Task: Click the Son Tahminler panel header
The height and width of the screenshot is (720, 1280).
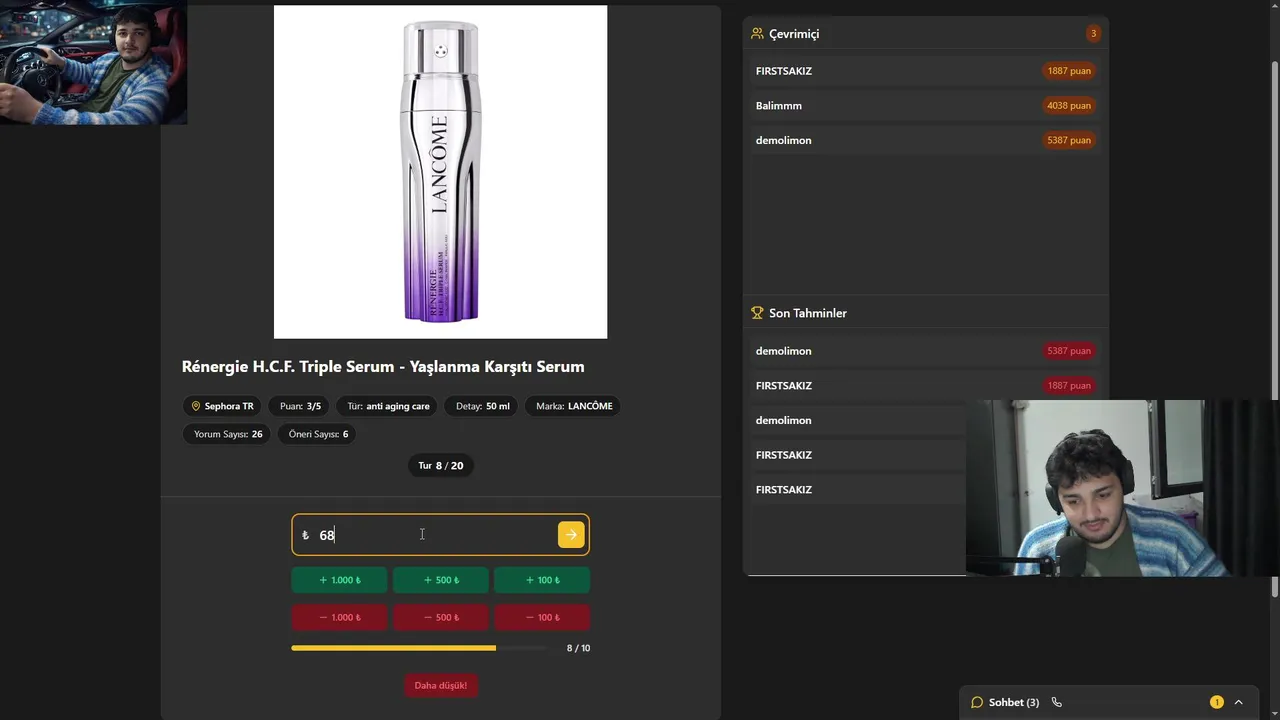Action: click(925, 313)
